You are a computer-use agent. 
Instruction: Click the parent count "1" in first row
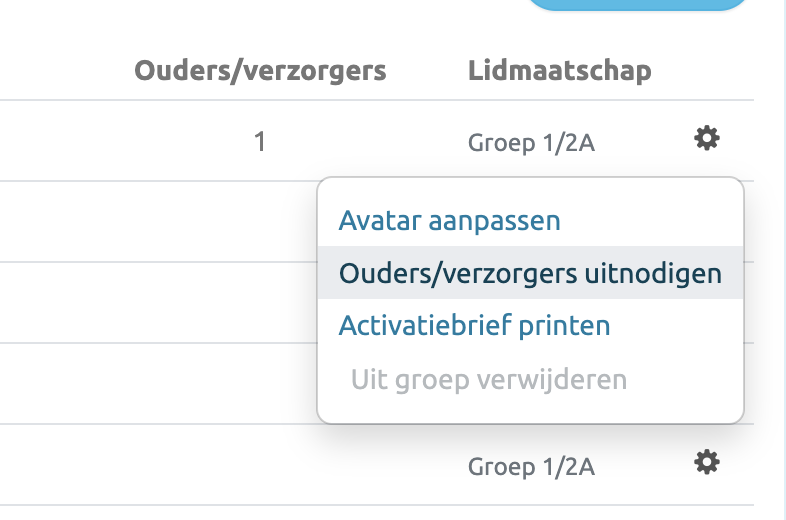260,142
